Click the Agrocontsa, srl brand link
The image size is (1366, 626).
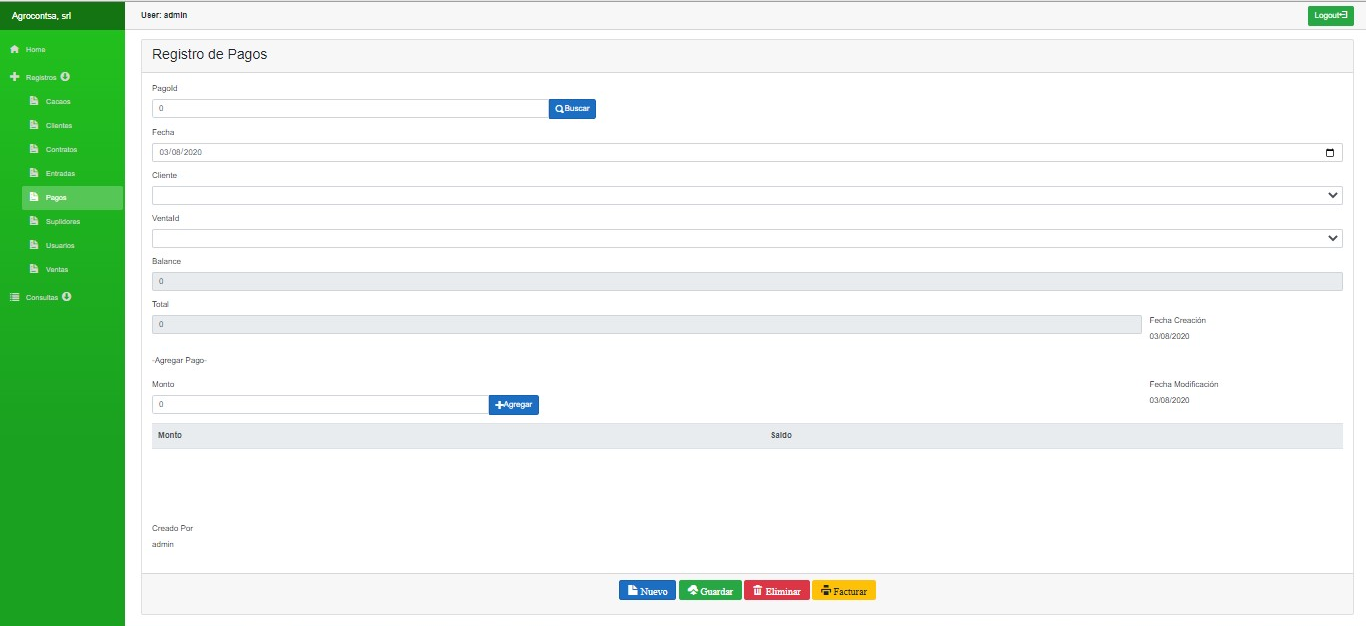tap(41, 15)
